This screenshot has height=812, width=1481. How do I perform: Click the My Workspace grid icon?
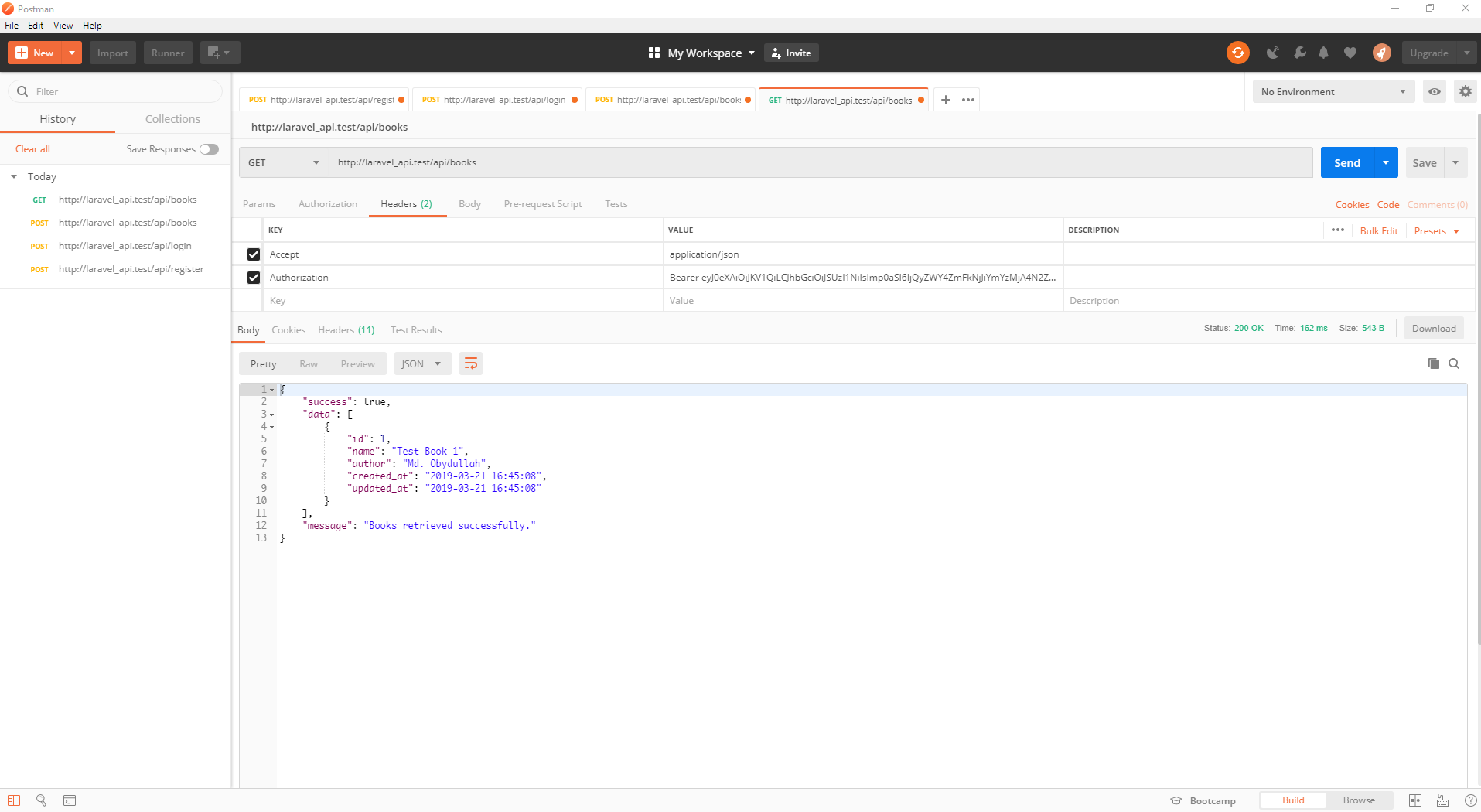tap(654, 53)
